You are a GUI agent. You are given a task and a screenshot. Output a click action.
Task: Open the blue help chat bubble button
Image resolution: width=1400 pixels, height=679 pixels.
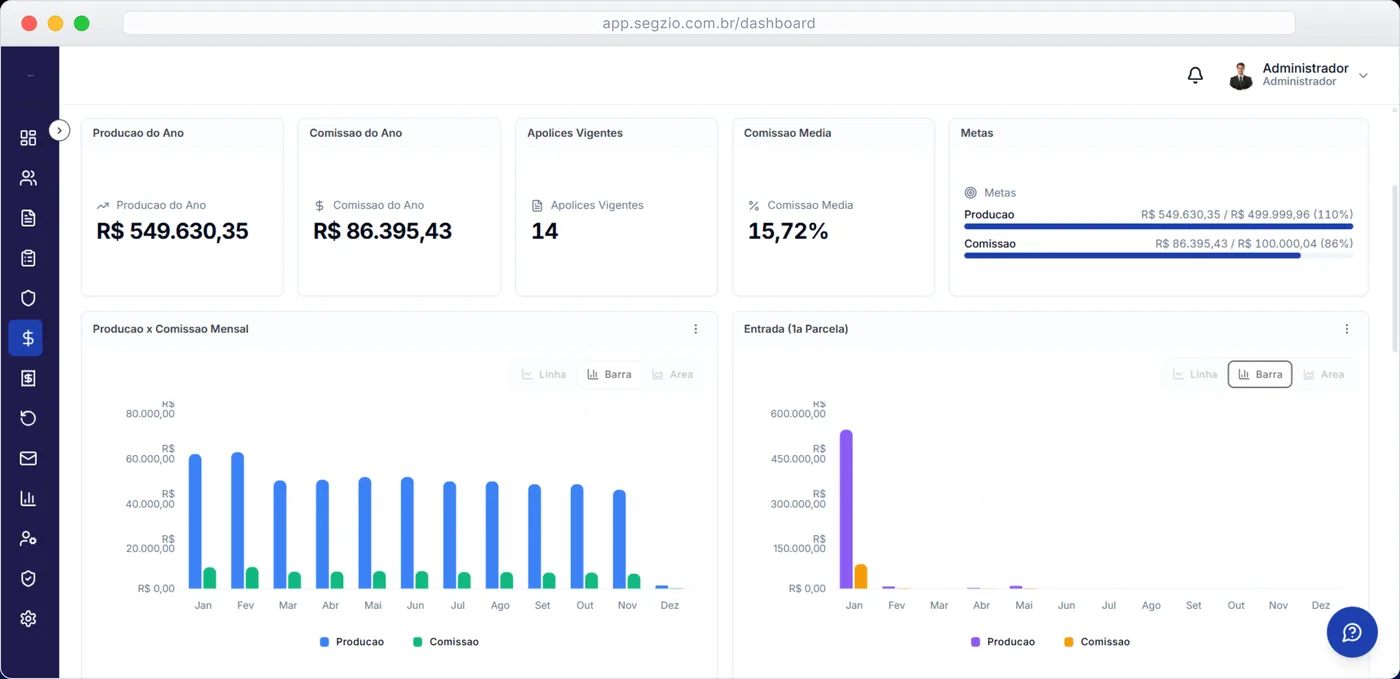click(x=1352, y=632)
